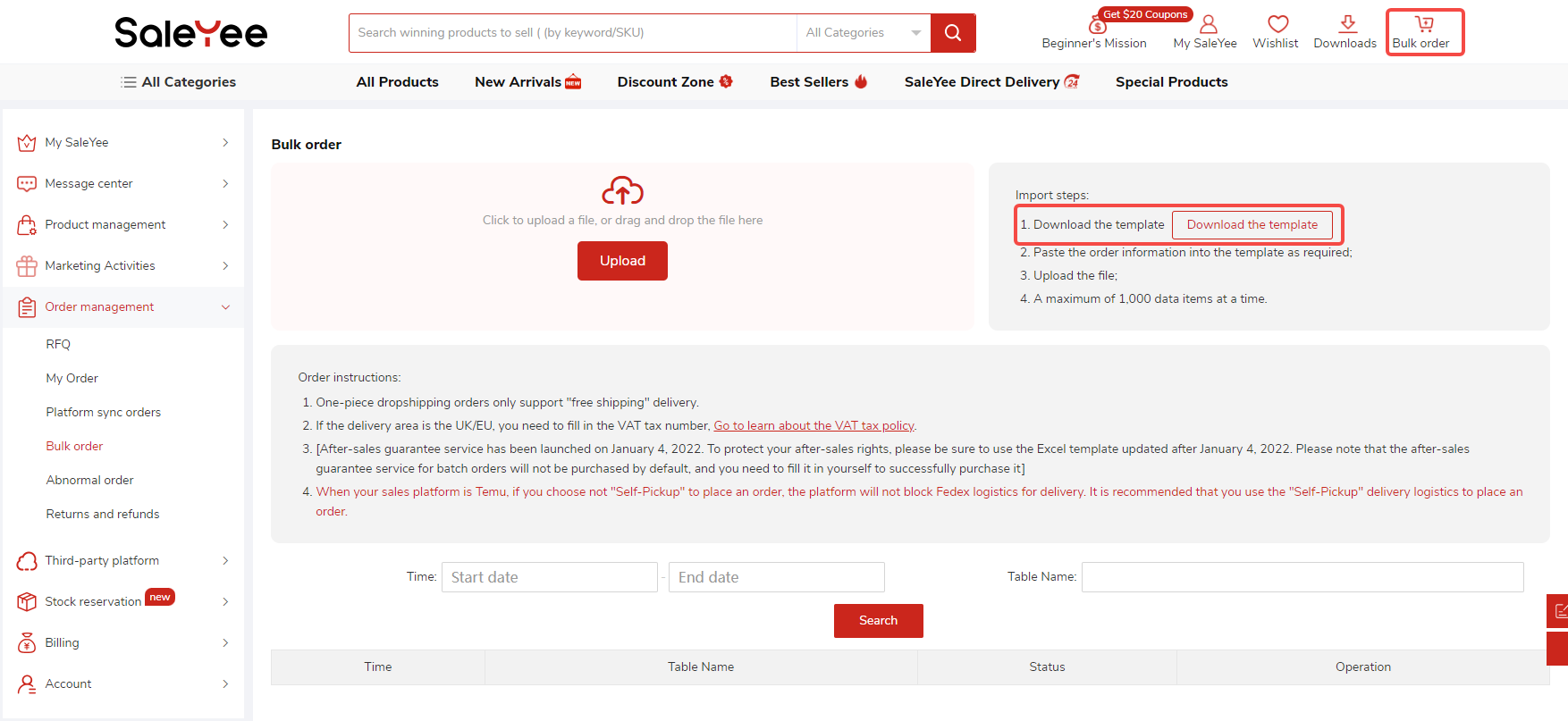Click the Stock reservation box icon

click(x=27, y=602)
